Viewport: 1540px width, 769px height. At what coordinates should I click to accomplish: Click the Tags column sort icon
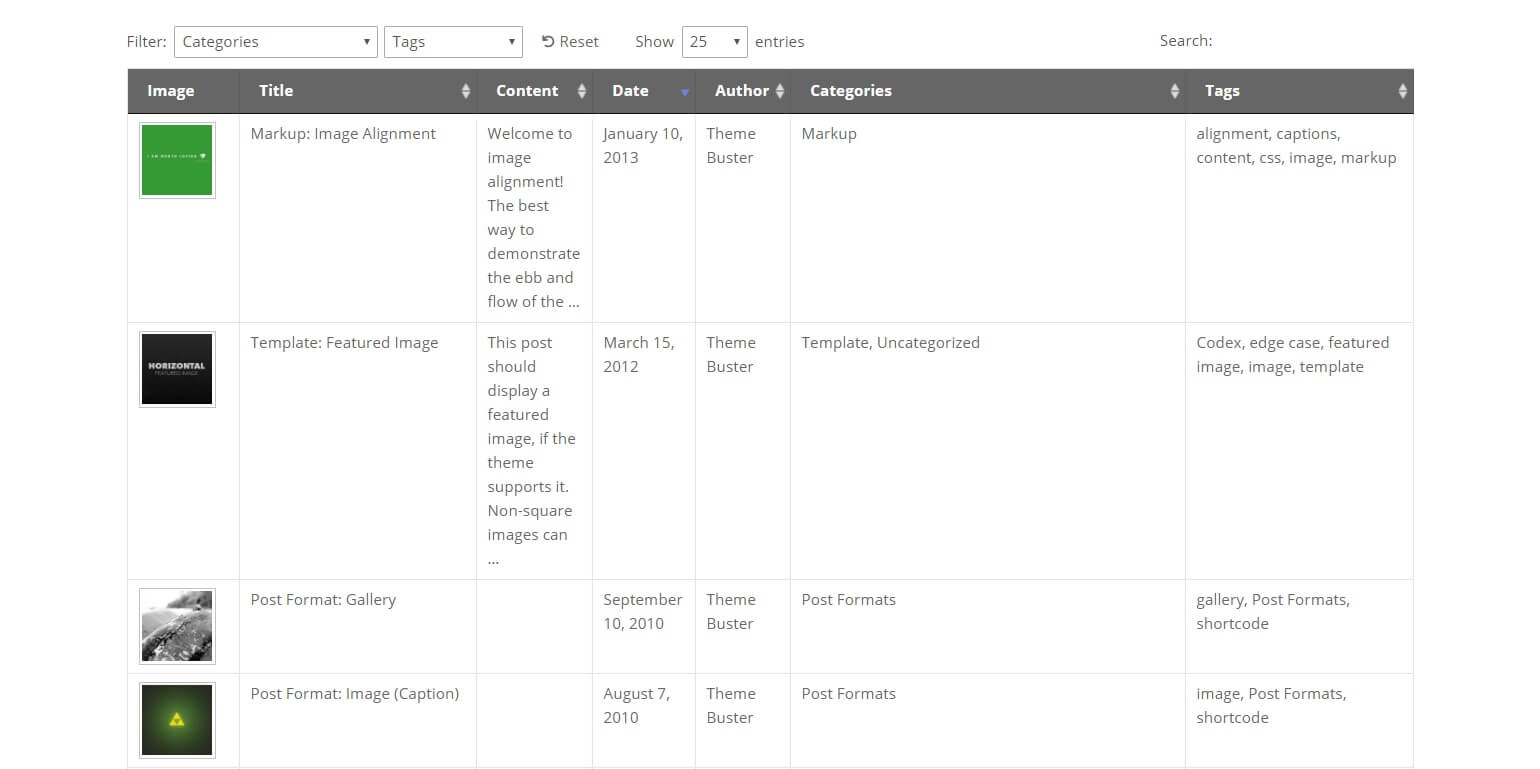point(1402,91)
